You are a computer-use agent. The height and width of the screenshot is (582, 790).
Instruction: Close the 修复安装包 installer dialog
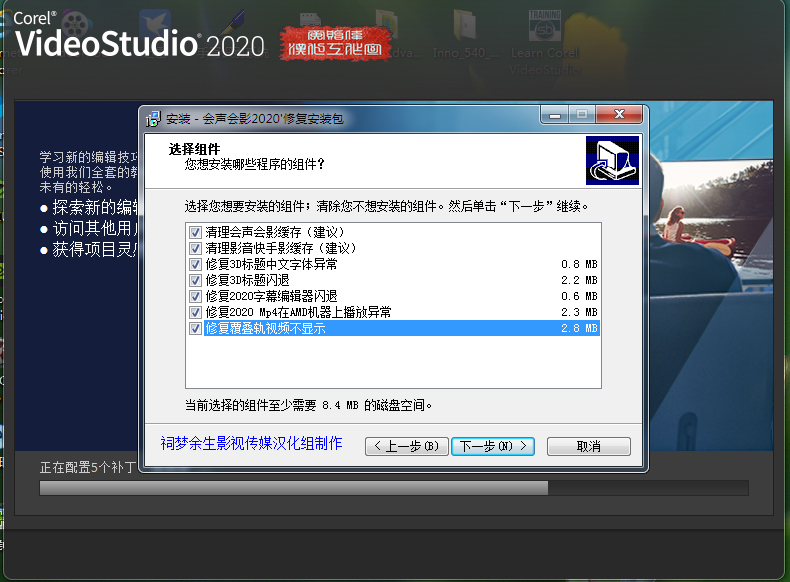pyautogui.click(x=619, y=114)
